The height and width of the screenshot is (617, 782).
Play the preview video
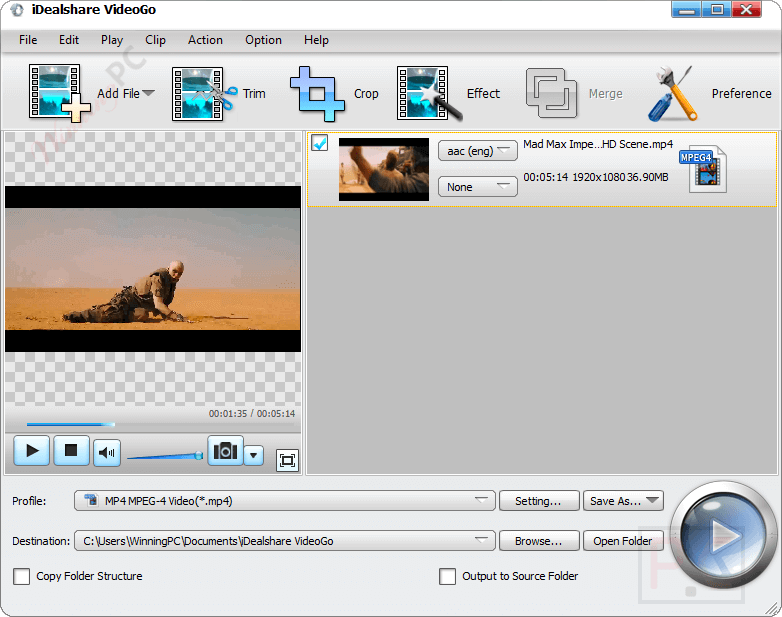31,451
